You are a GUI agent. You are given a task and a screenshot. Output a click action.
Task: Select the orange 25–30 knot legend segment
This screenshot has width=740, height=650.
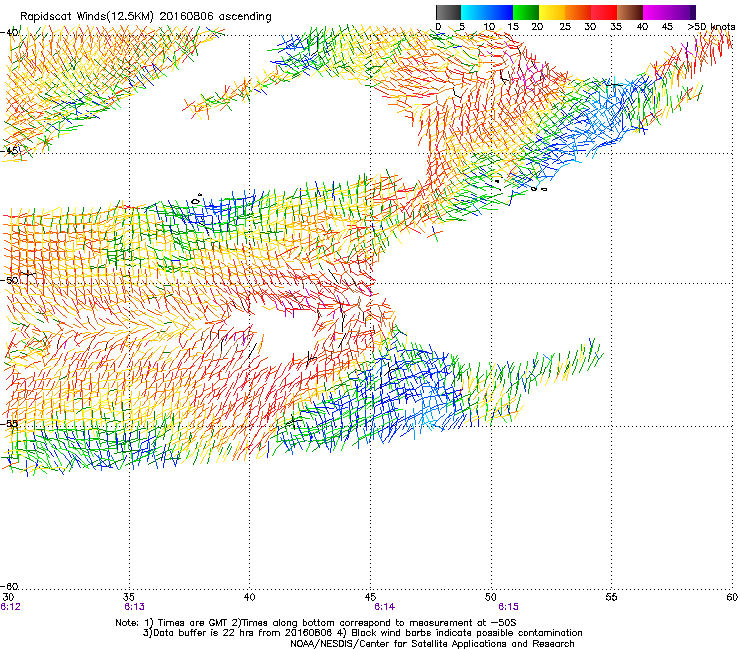tap(578, 12)
